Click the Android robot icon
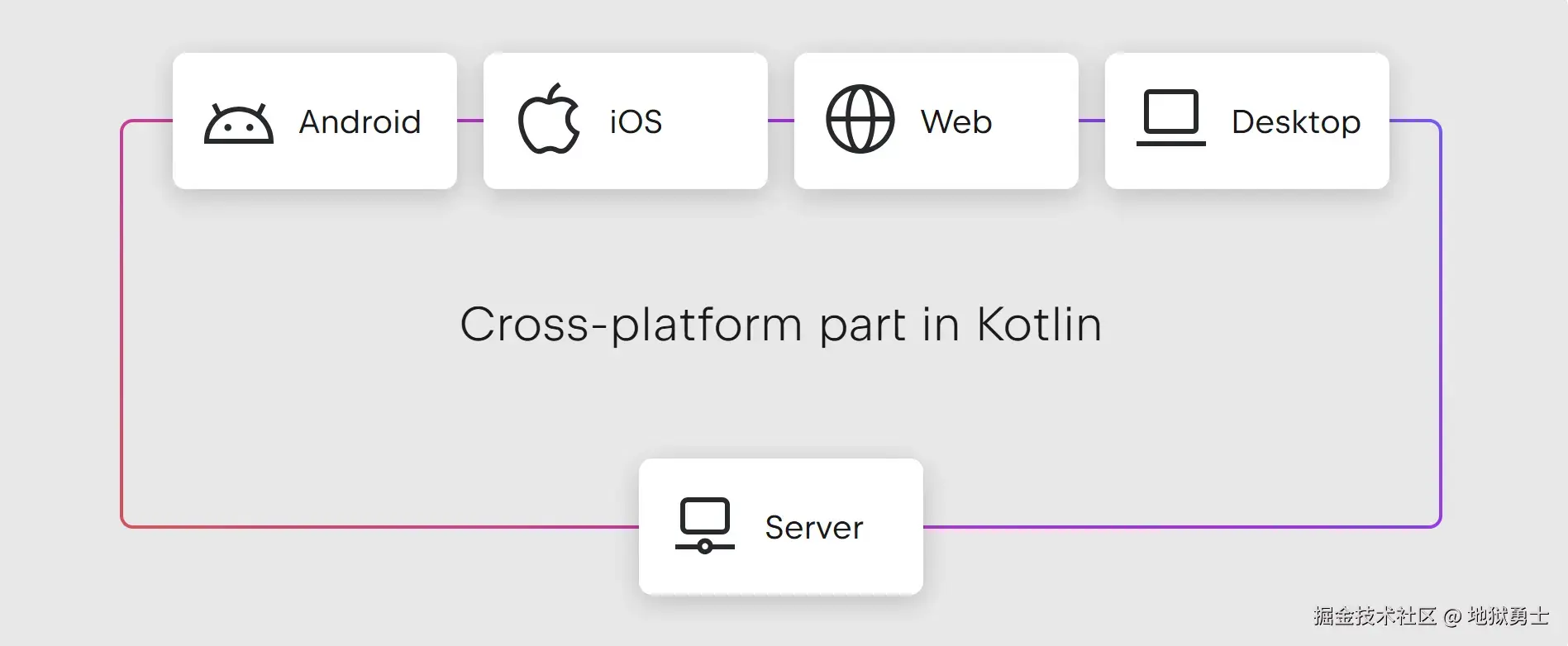This screenshot has width=1568, height=646. click(x=239, y=123)
